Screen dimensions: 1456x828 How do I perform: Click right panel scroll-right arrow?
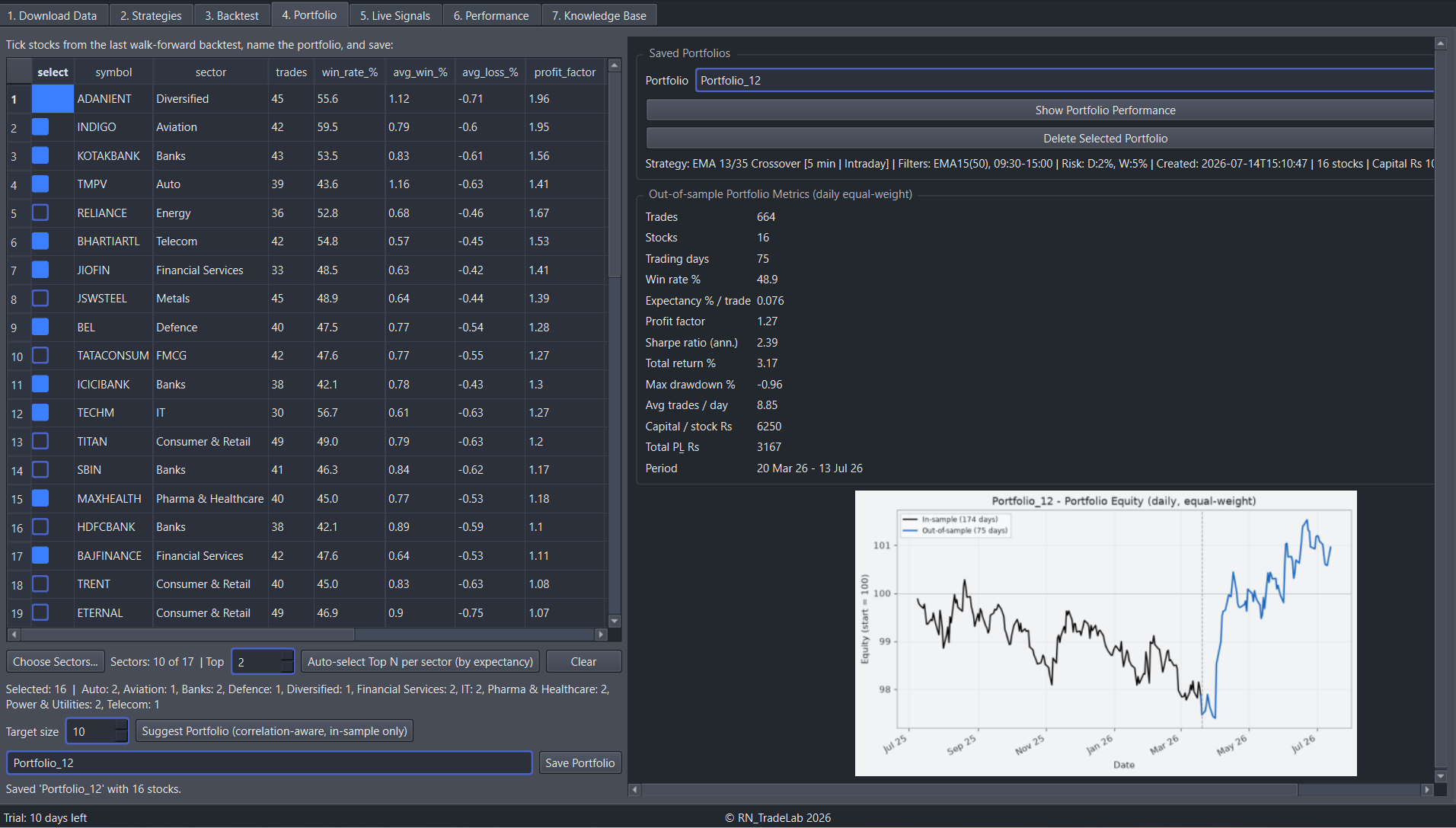[x=1427, y=790]
